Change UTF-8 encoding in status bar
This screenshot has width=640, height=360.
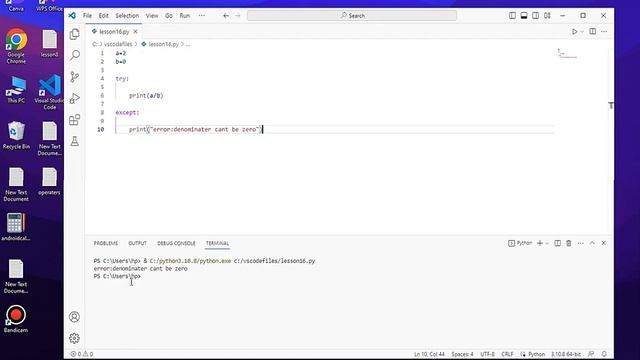[487, 354]
